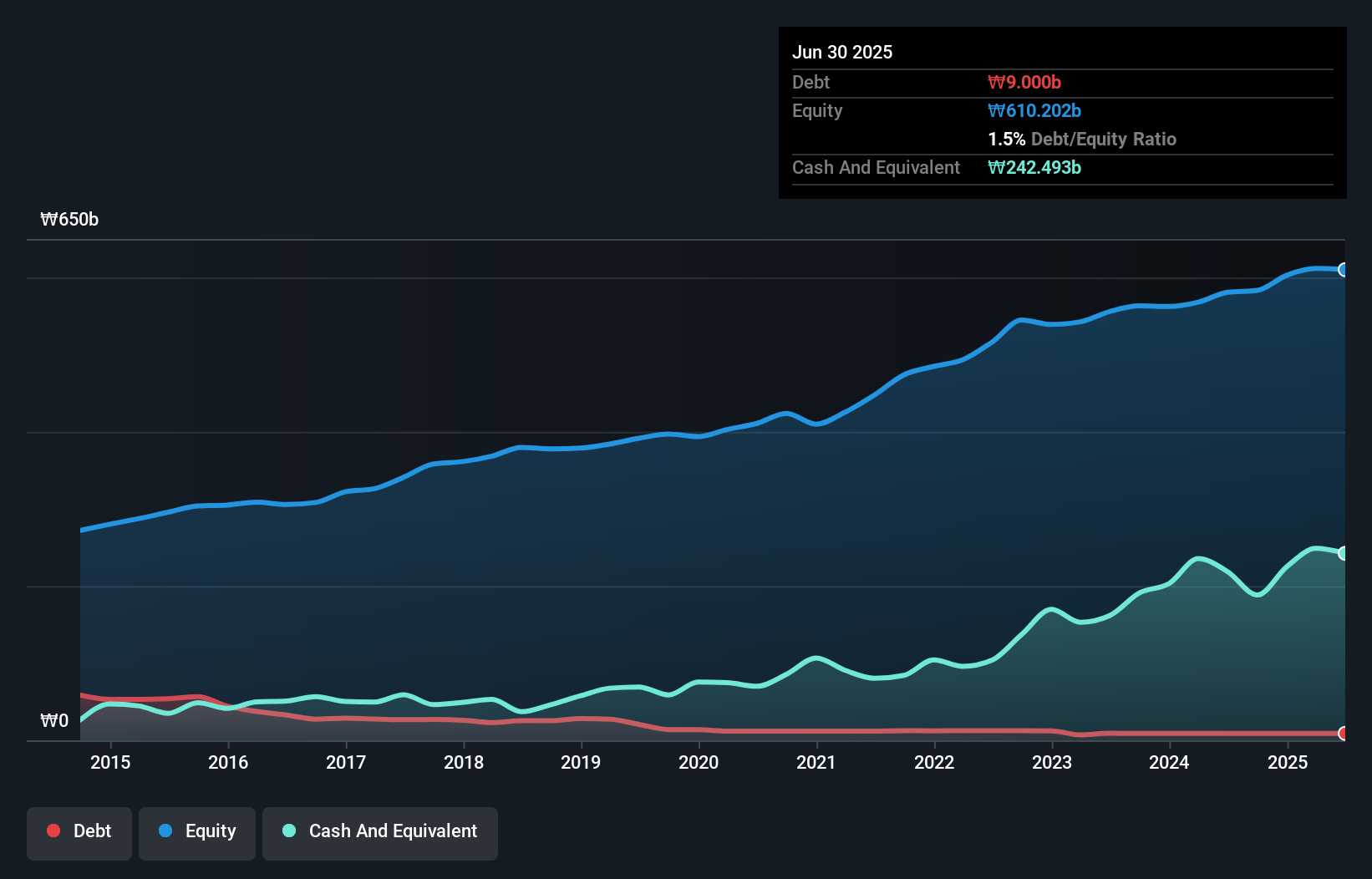The height and width of the screenshot is (879, 1372).
Task: Click the ₩9.000b debt value in tooltip
Action: 1024,82
